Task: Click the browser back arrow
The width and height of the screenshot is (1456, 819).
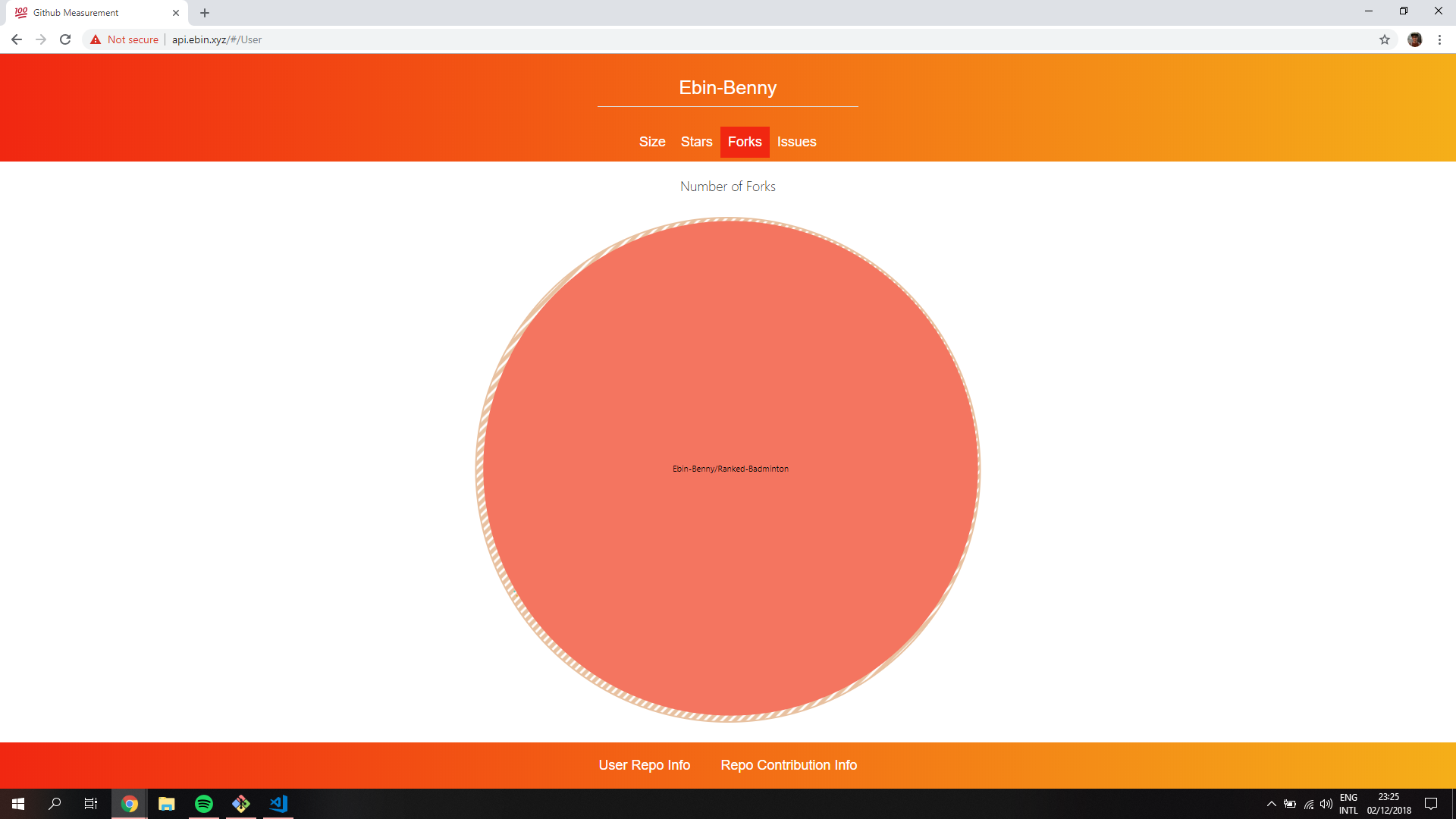Action: pos(17,39)
